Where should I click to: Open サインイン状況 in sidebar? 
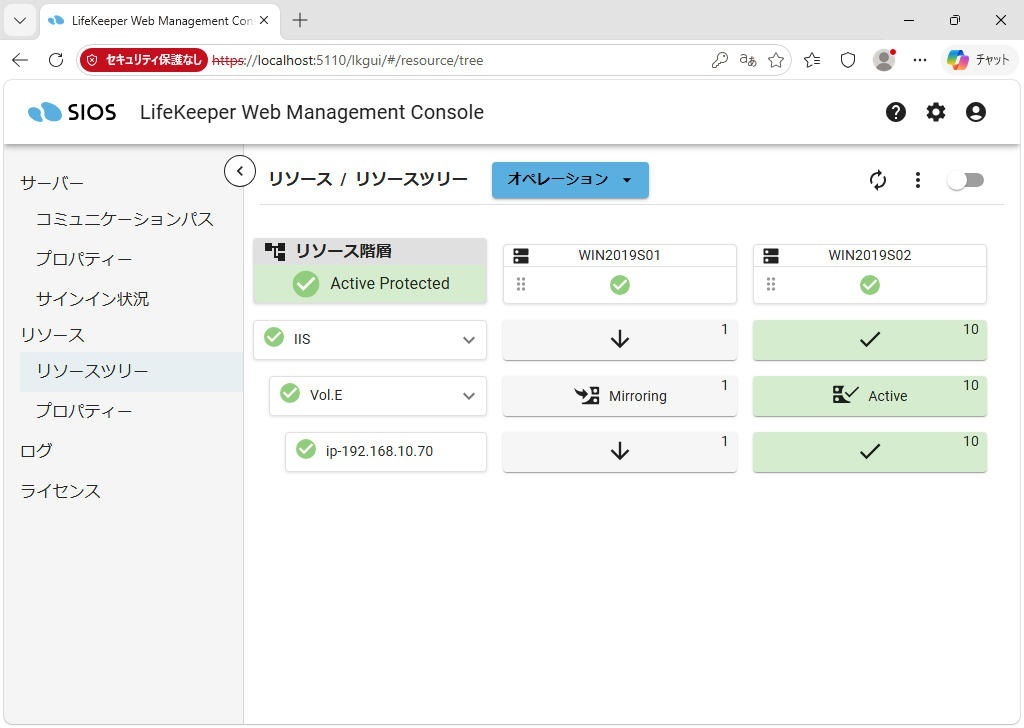pyautogui.click(x=93, y=299)
